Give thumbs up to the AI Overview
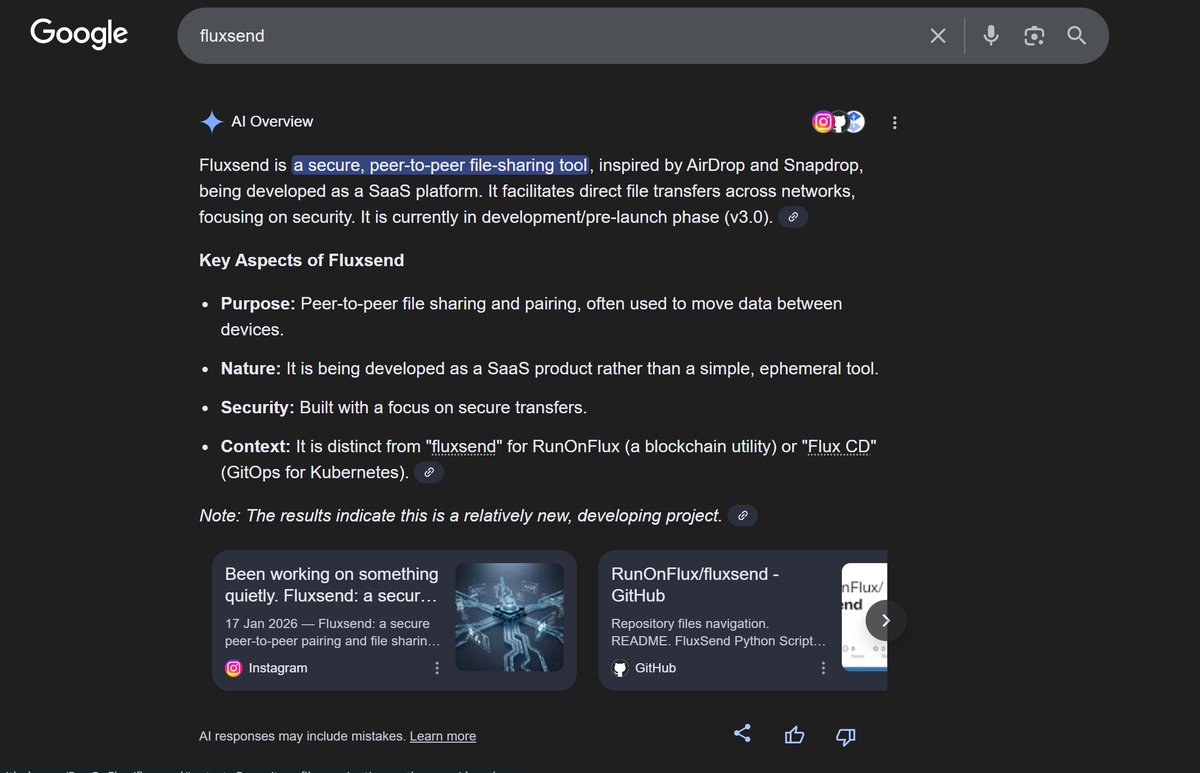The image size is (1200, 773). click(x=795, y=736)
